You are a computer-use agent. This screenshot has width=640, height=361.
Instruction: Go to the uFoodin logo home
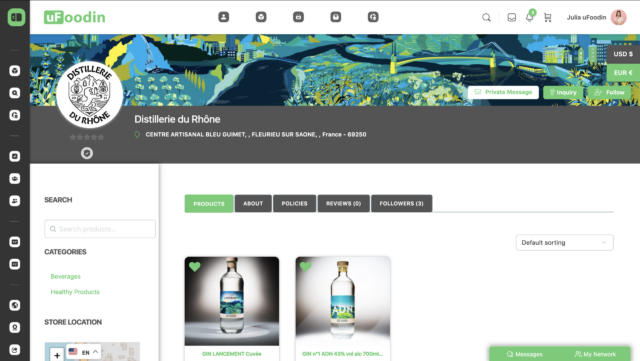75,17
